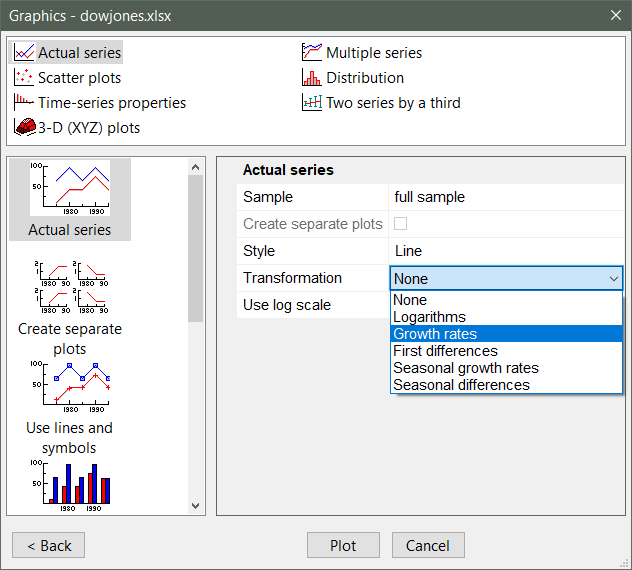Toggle the Create separate plots checkbox

(401, 224)
